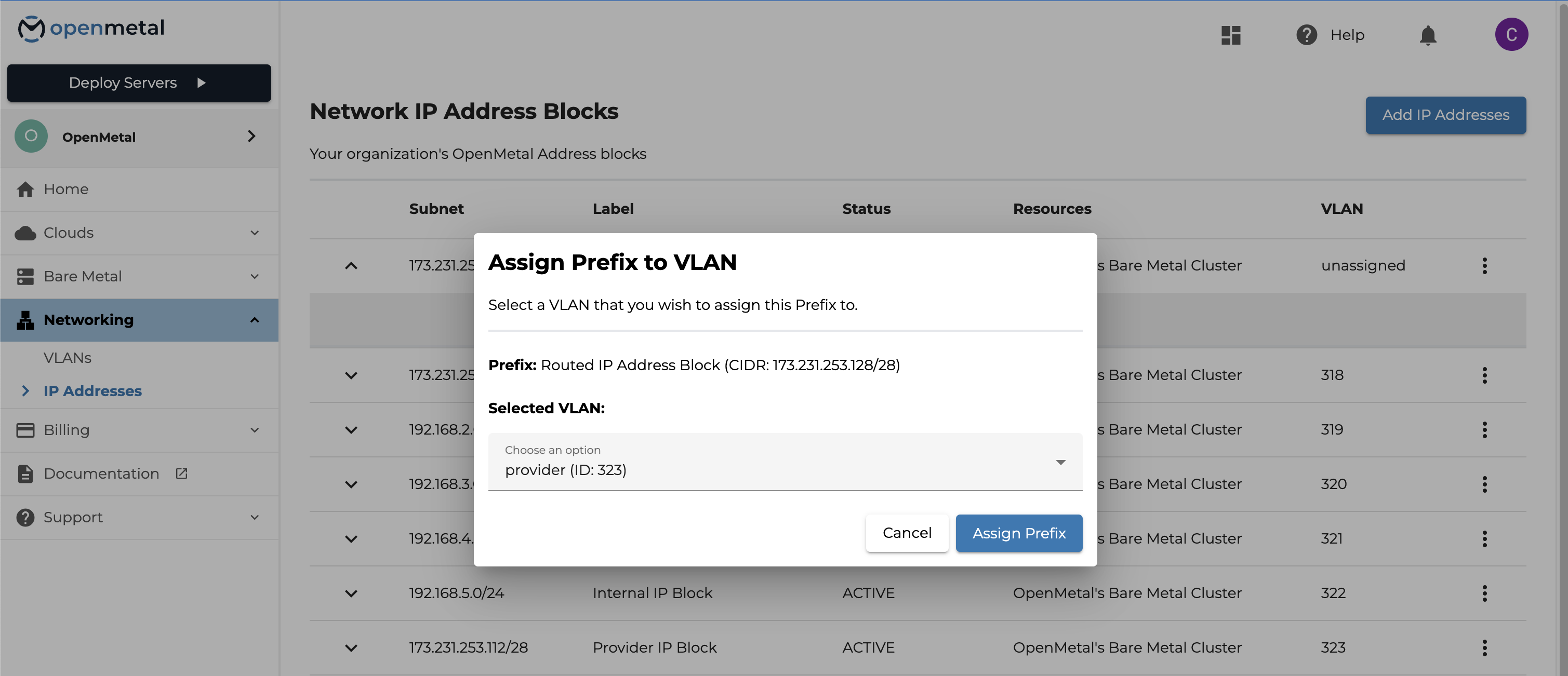Click three-dot menu for unassigned VLAN row
This screenshot has height=676, width=1568.
click(1484, 265)
